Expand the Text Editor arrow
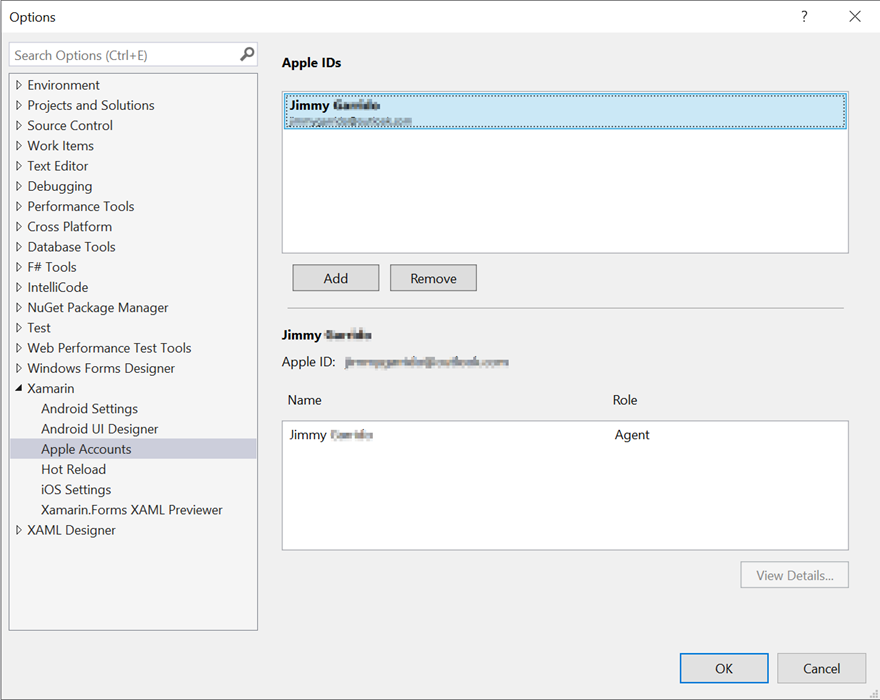Viewport: 880px width, 700px height. coord(19,166)
